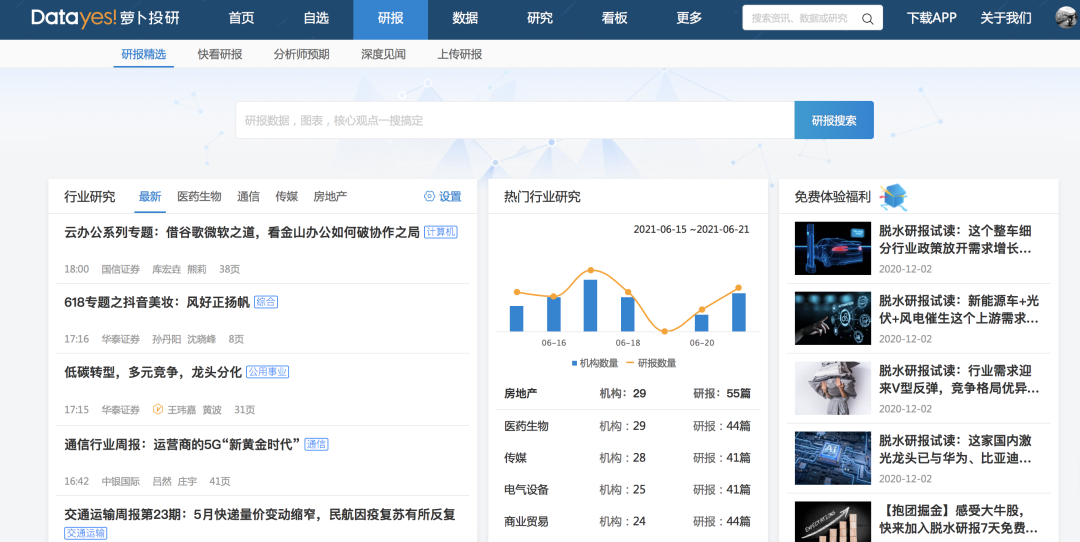The image size is (1080, 542).
Task: Open 数据 in the top navigation
Action: (465, 19)
